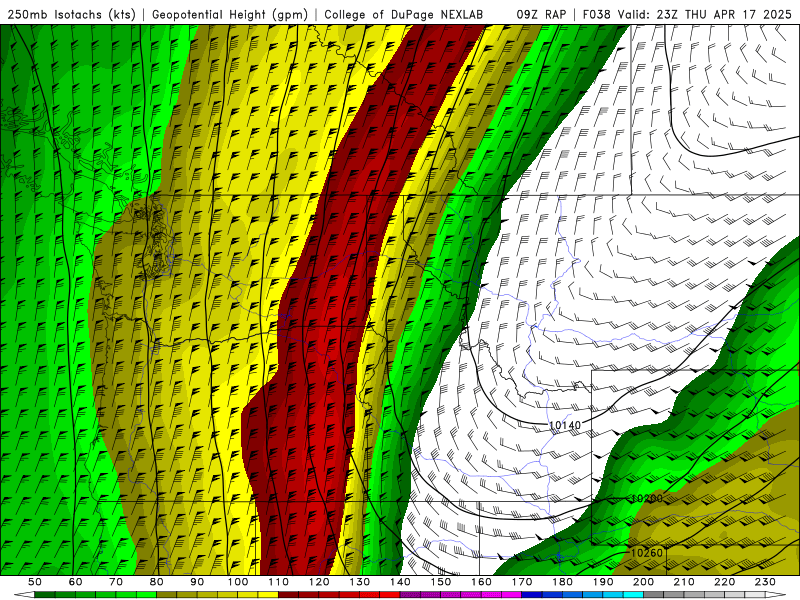Click the magenta color bar band between 150 and 160
The height and width of the screenshot is (600, 800).
pyautogui.click(x=461, y=595)
